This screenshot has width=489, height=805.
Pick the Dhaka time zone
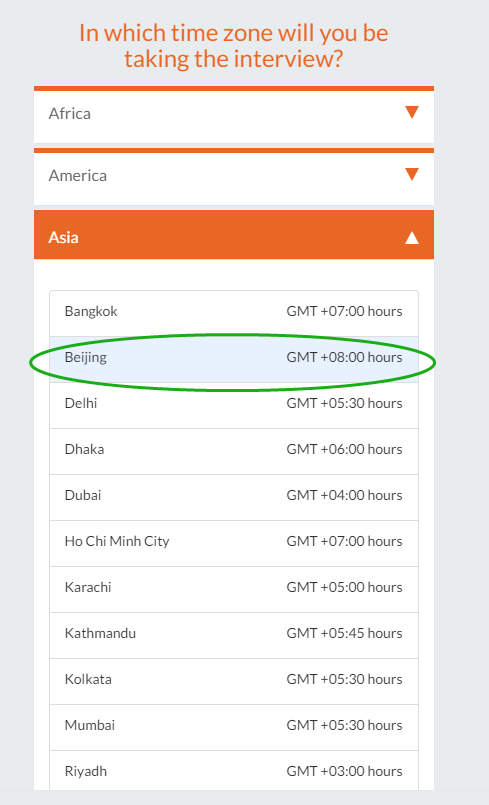click(234, 451)
